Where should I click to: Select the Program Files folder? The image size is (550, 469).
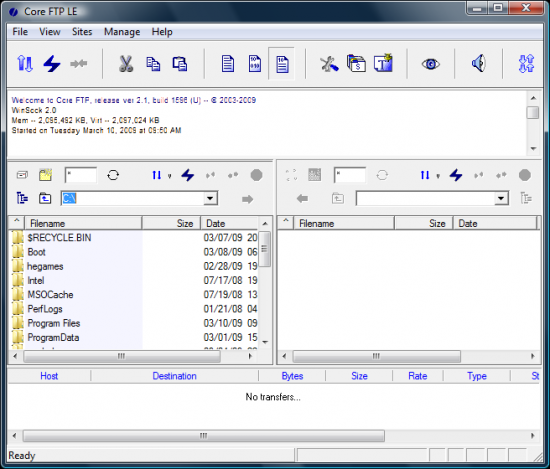click(x=54, y=323)
